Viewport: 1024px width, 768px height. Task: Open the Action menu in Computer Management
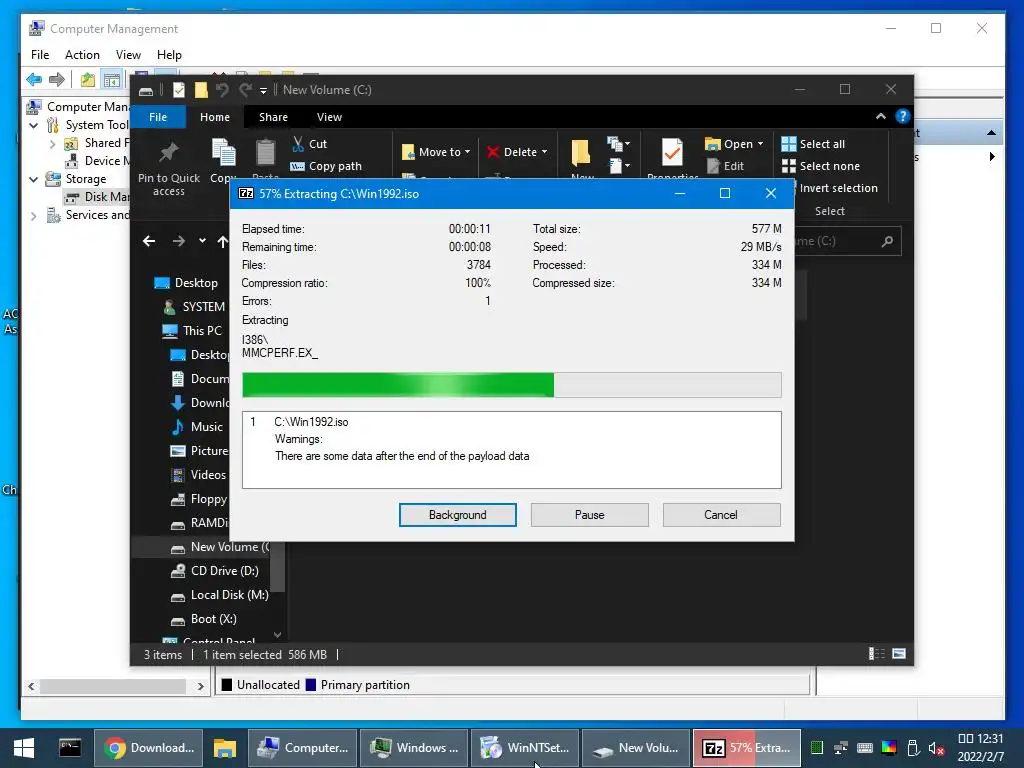pos(82,55)
